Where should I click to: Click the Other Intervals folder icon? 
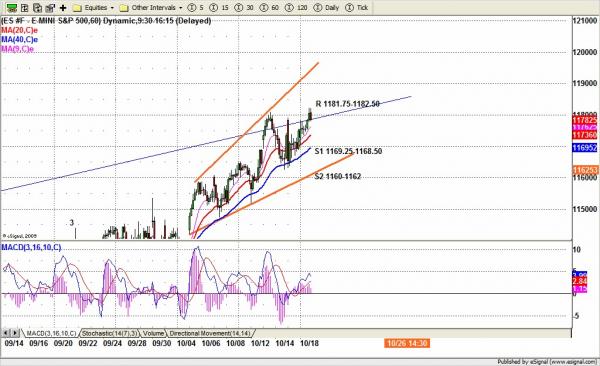(x=124, y=8)
